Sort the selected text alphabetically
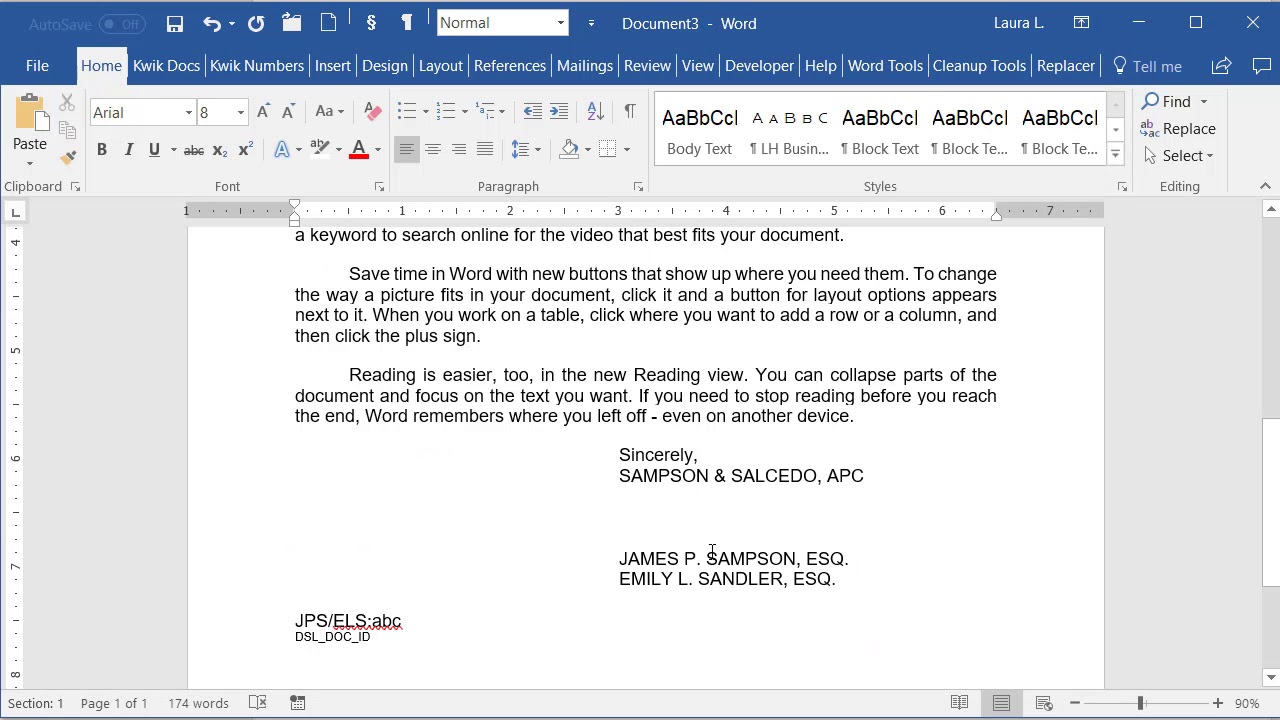This screenshot has width=1280, height=720. [595, 112]
